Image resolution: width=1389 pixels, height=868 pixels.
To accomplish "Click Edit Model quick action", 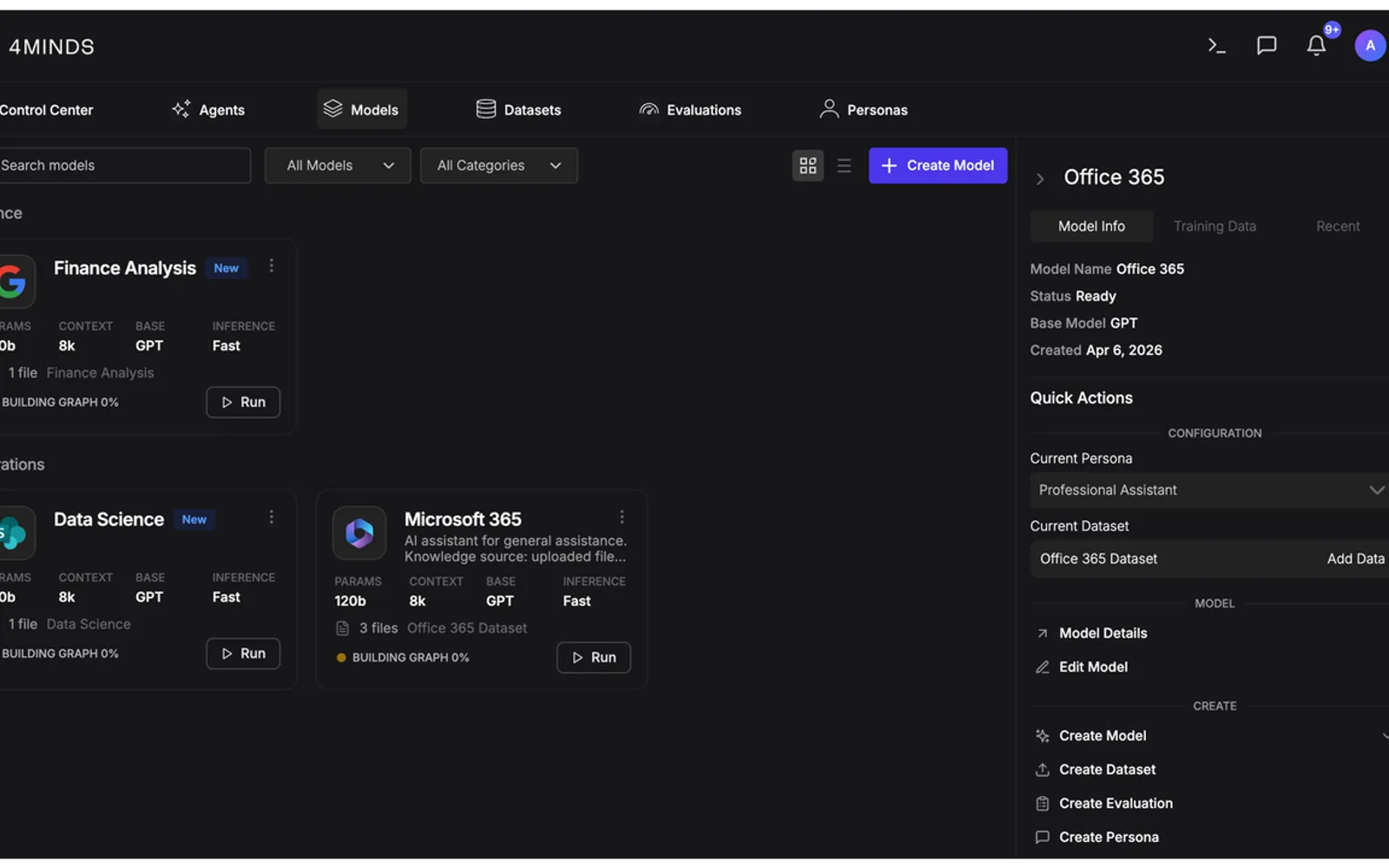I will 1083,667.
